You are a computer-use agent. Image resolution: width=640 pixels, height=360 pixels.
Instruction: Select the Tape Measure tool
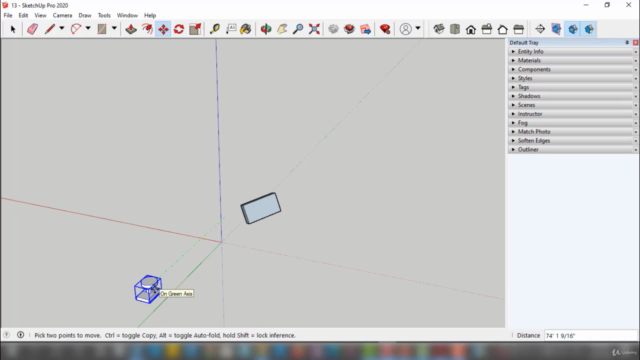[215, 29]
